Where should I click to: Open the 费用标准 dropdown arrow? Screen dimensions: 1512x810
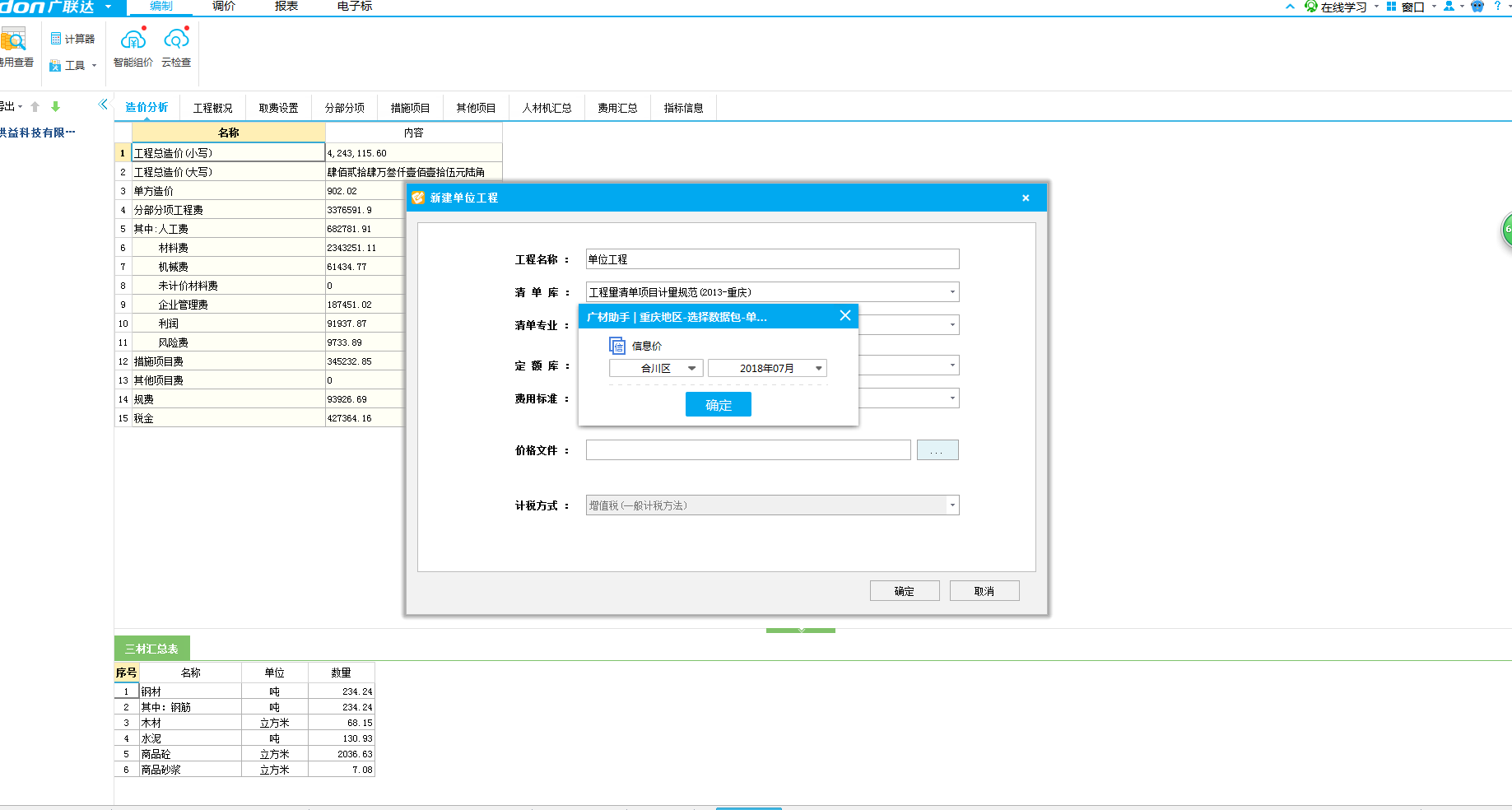(x=952, y=398)
